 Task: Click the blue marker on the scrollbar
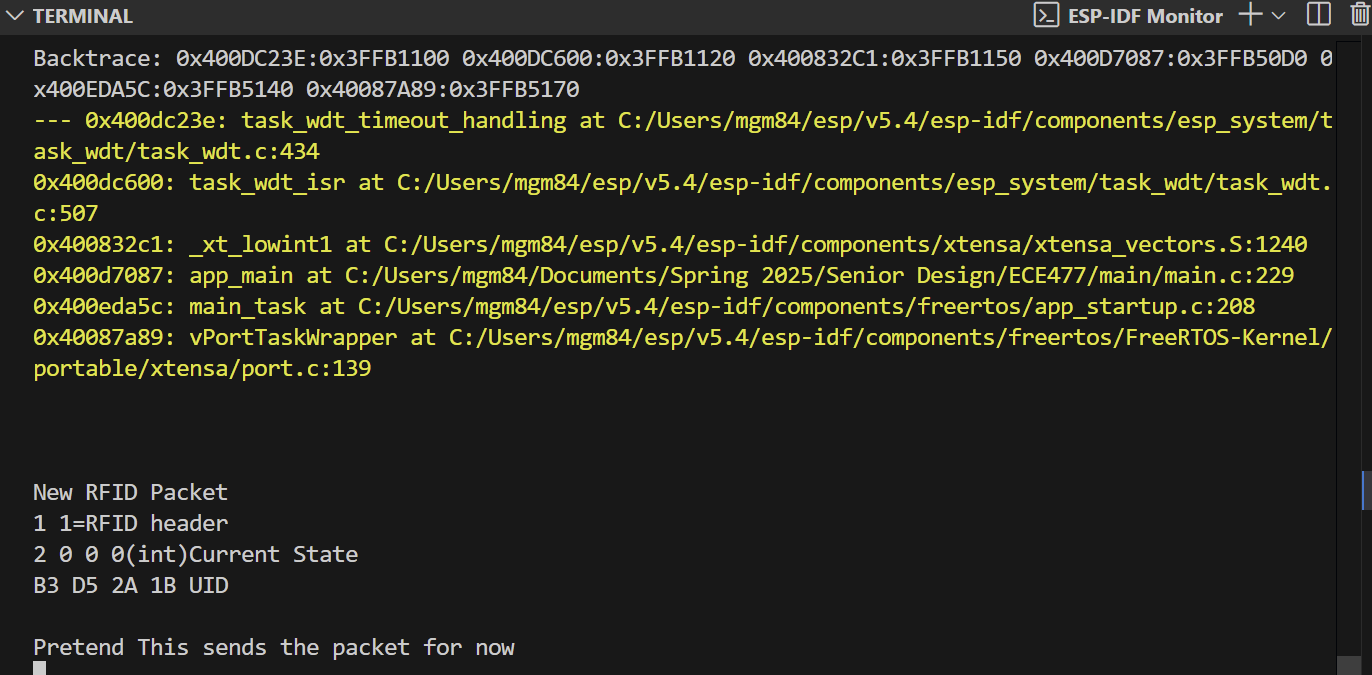click(1365, 489)
